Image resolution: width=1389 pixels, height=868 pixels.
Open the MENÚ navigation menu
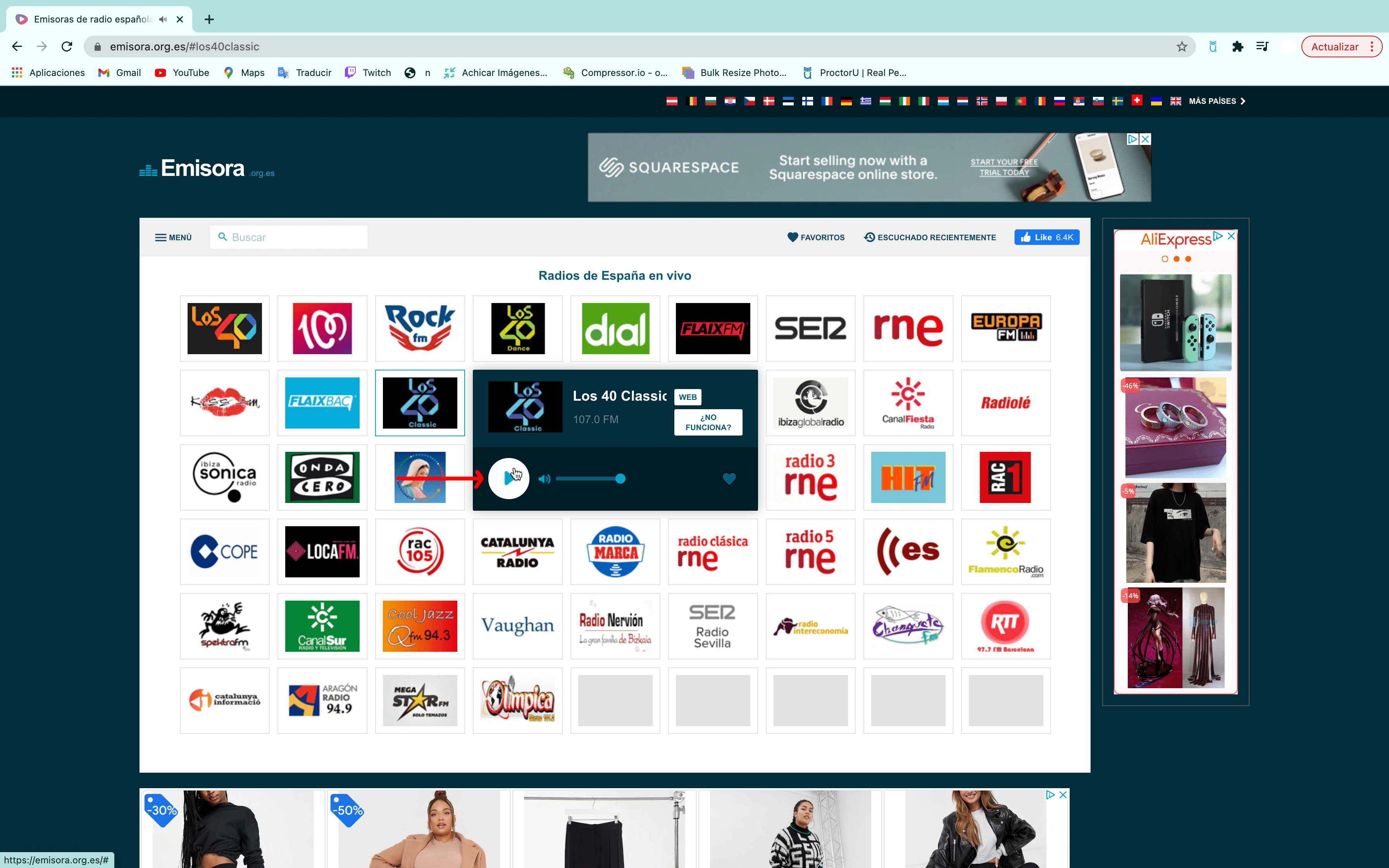coord(172,237)
